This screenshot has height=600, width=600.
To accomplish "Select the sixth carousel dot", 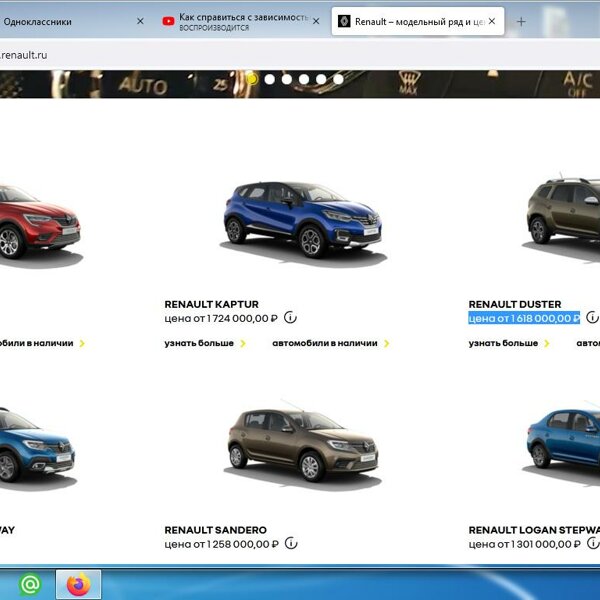I will coord(338,79).
